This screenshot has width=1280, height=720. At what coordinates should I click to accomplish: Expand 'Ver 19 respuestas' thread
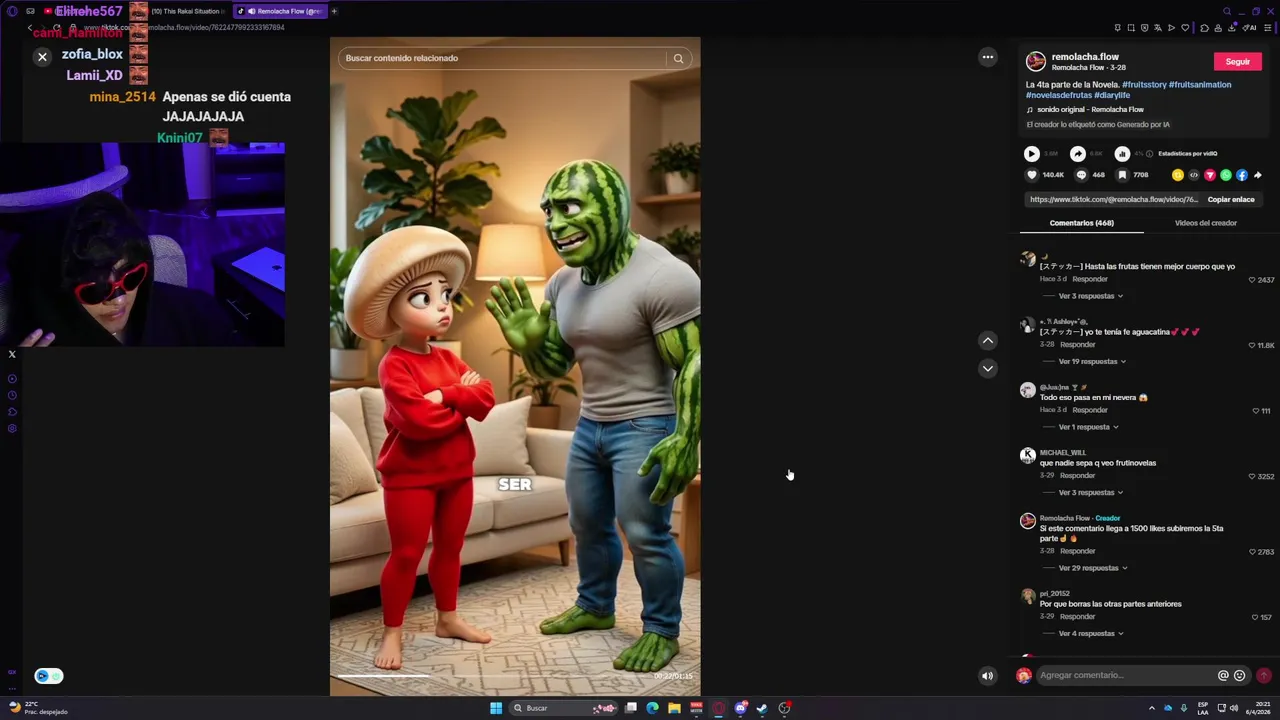1093,362
